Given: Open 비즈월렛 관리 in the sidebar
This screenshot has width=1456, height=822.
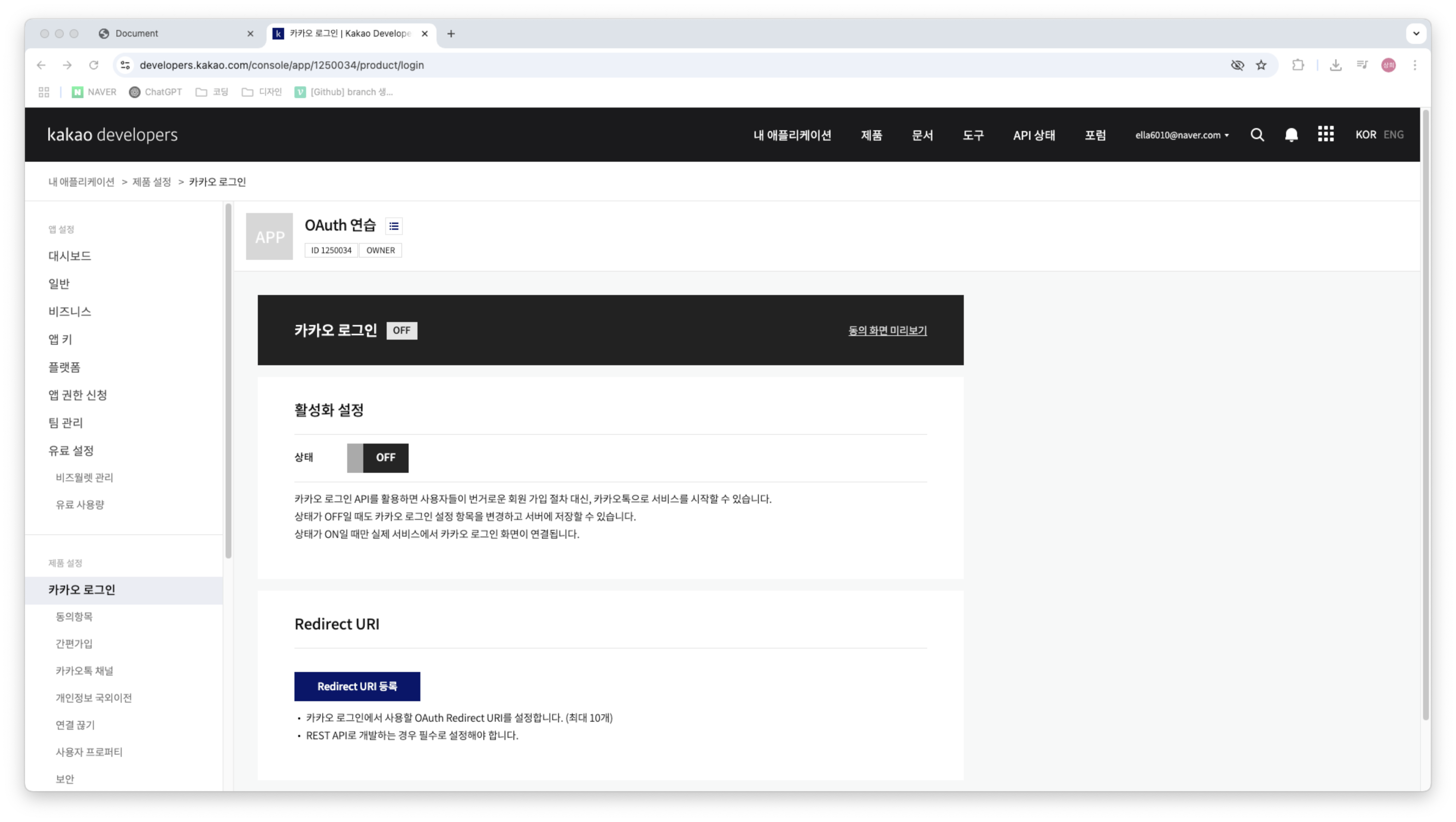Looking at the screenshot, I should pos(84,478).
